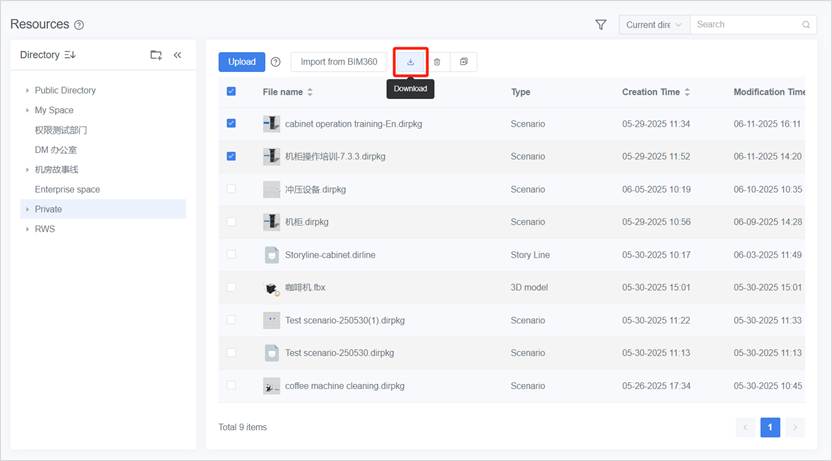Expand the 机房故事线 tree node
The width and height of the screenshot is (832, 461).
coord(27,170)
